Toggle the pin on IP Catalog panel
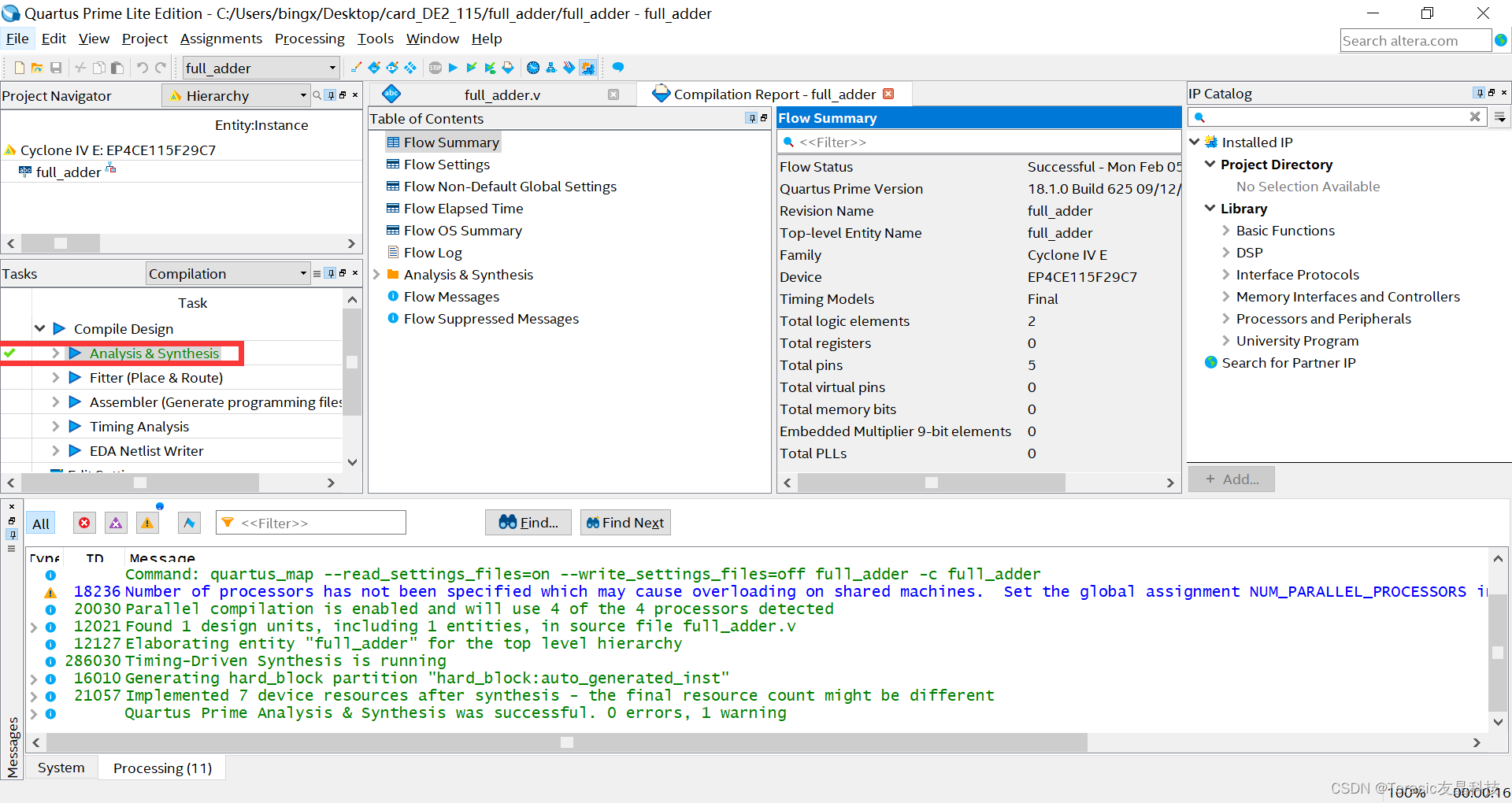 1480,93
